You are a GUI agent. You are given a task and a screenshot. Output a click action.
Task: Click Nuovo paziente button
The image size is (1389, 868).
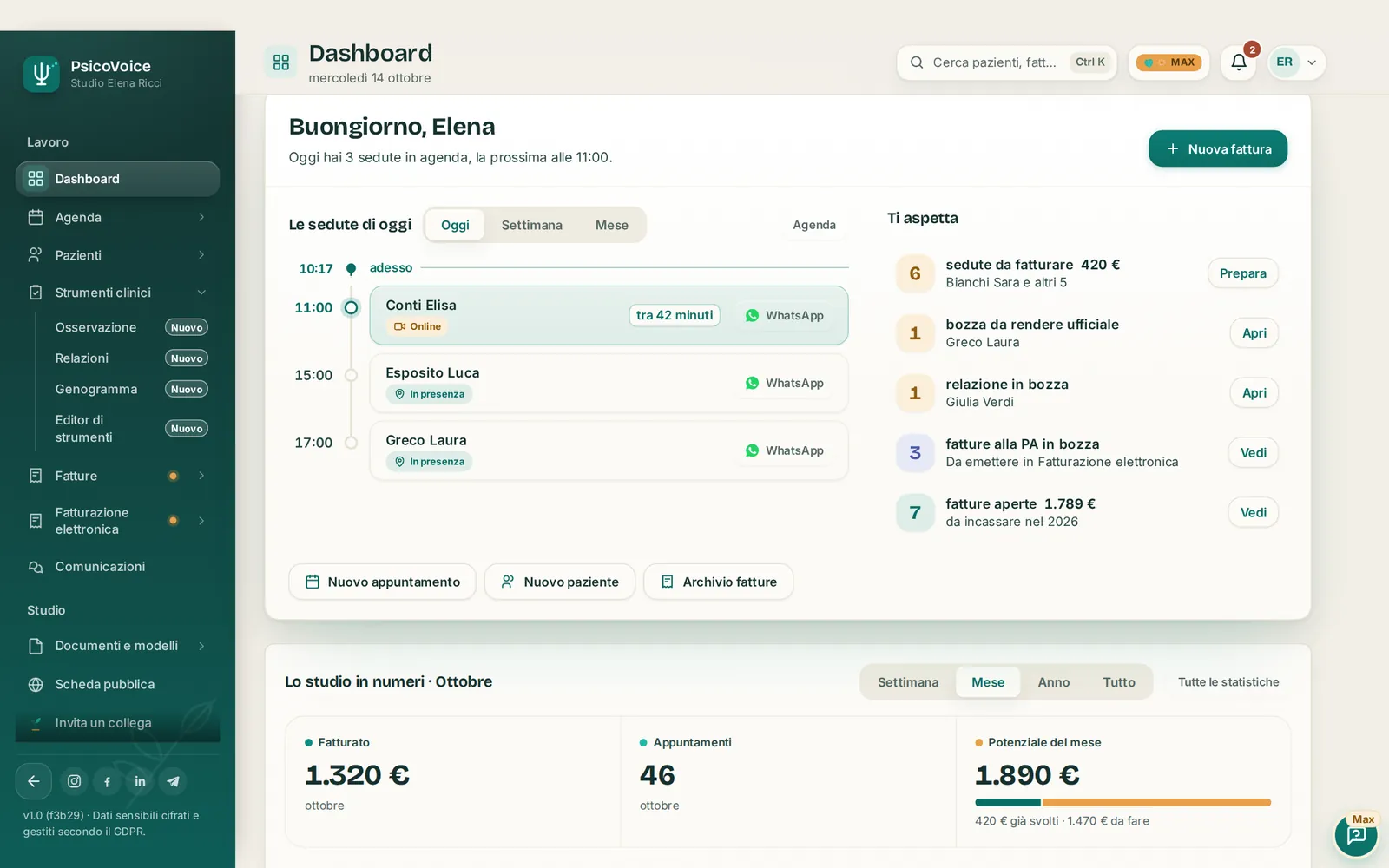click(560, 582)
